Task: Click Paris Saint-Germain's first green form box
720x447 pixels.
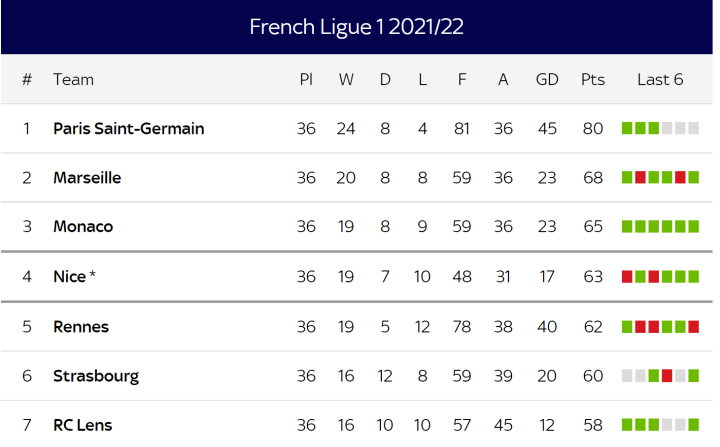Action: tap(627, 128)
